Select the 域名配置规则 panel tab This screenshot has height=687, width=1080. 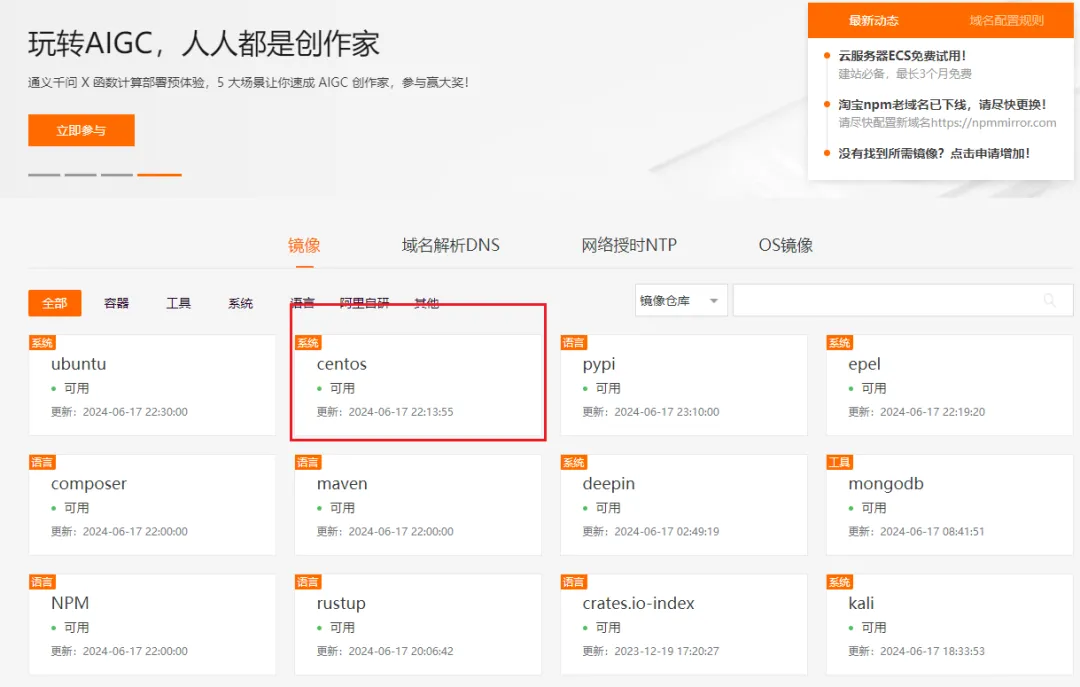pyautogui.click(x=1006, y=21)
